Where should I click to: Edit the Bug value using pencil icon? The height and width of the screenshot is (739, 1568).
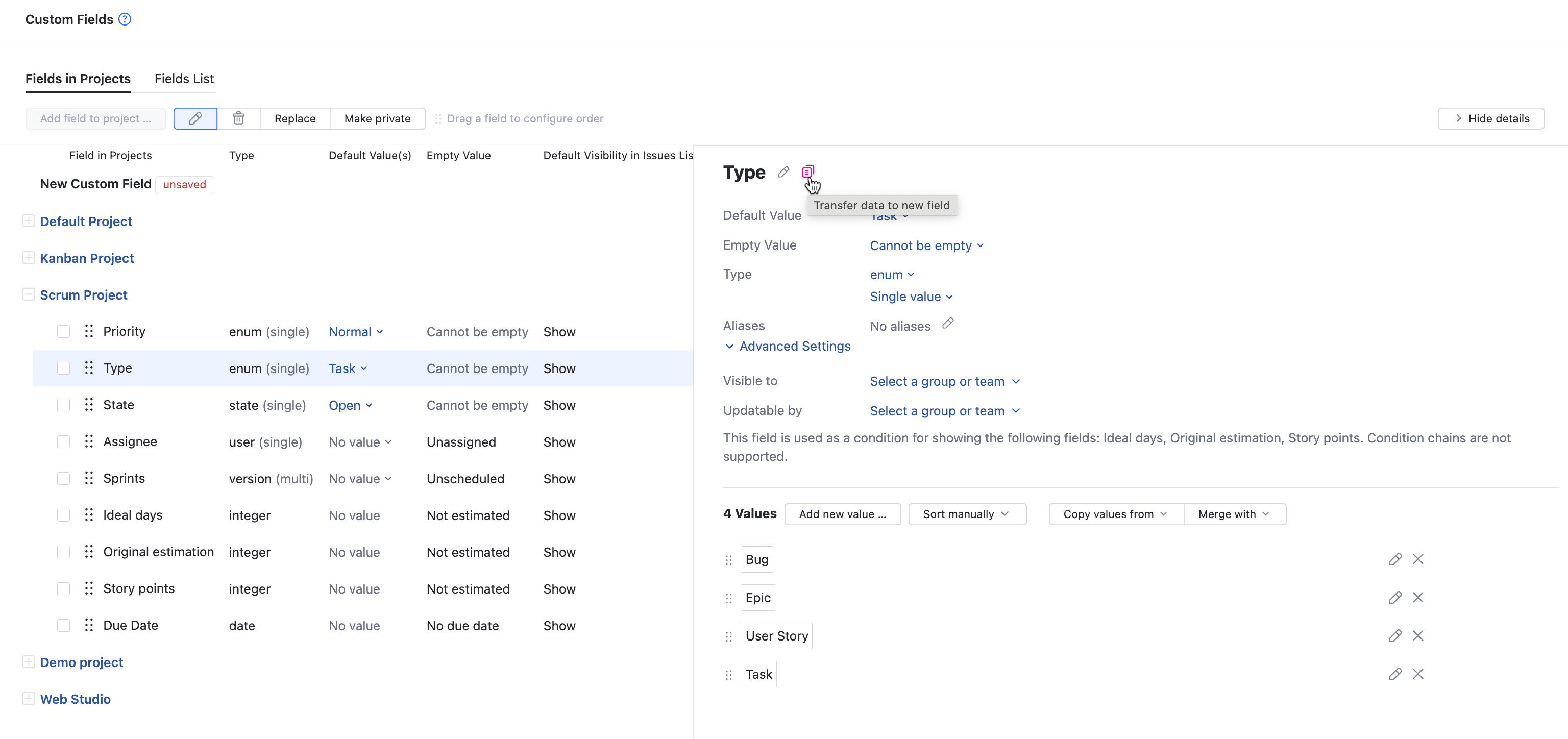(1395, 559)
